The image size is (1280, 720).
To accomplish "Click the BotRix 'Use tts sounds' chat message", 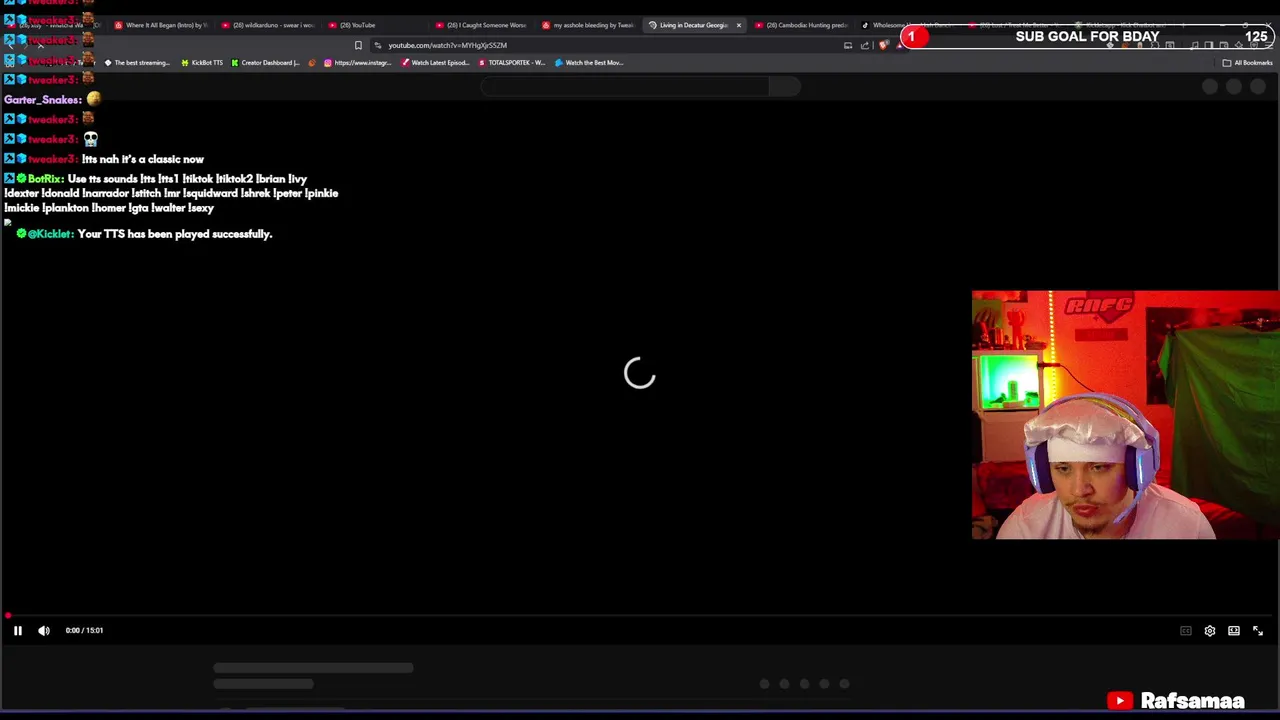I will [x=171, y=193].
